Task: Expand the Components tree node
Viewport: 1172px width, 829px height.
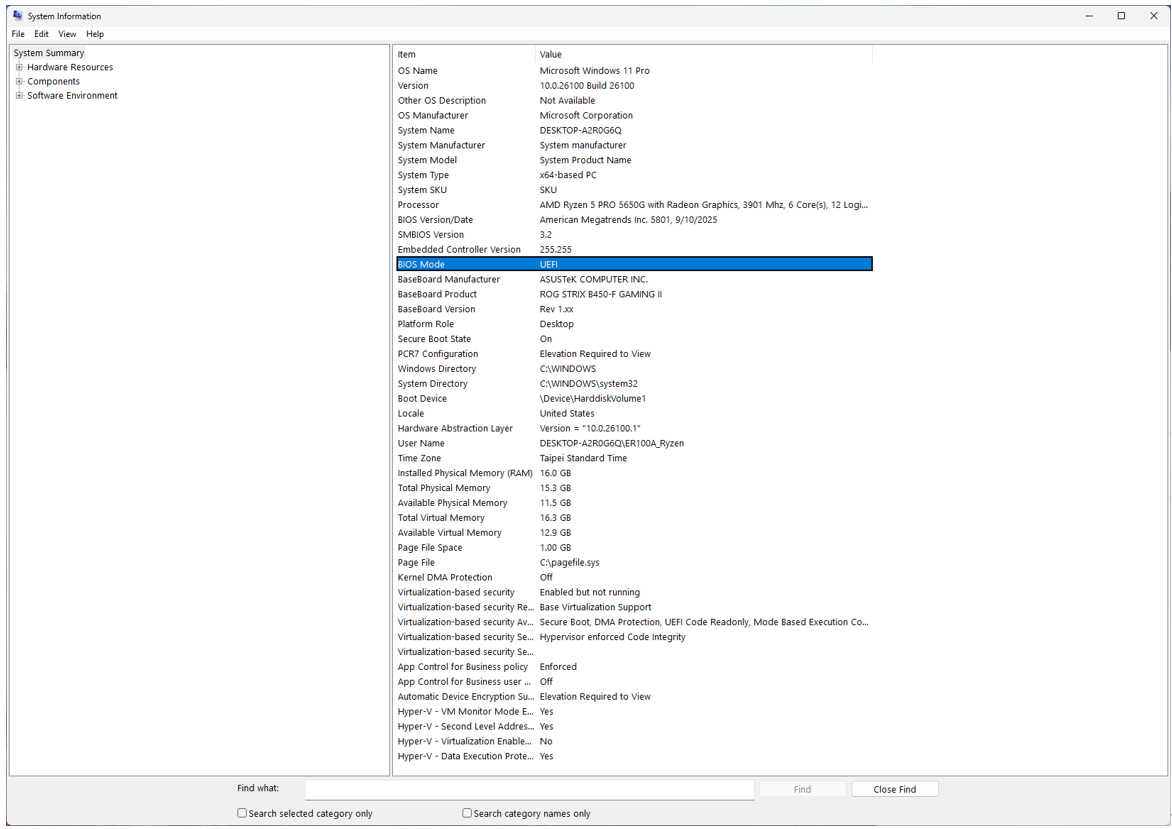Action: tap(19, 82)
